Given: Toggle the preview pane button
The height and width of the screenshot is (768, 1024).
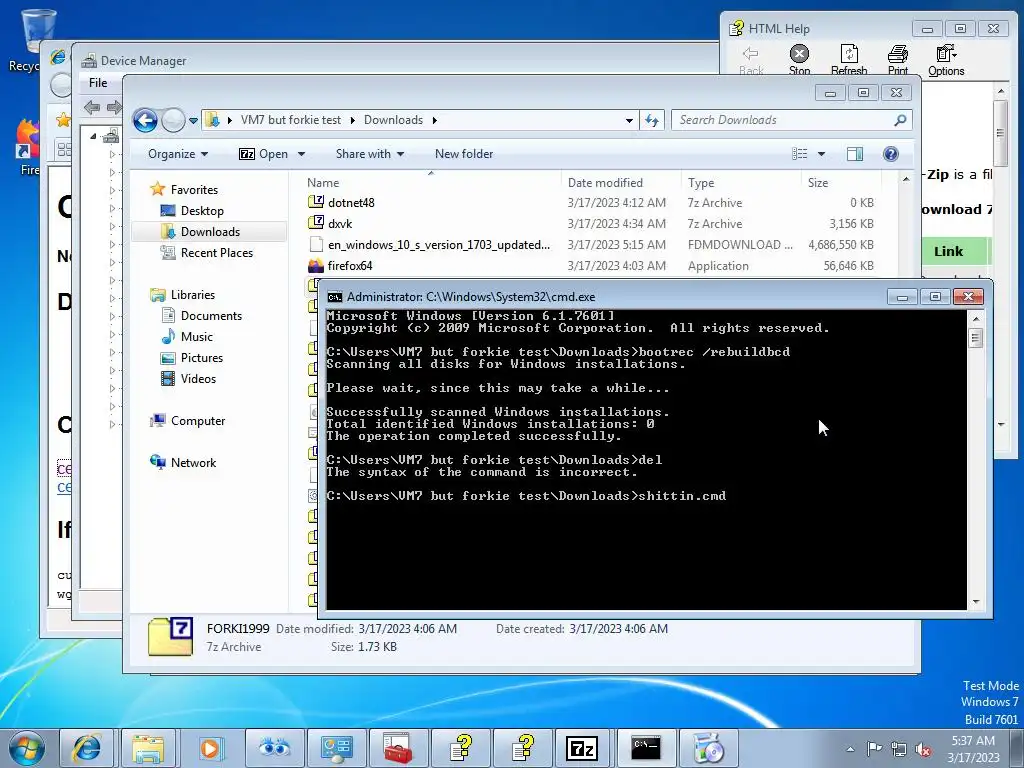Looking at the screenshot, I should click(855, 154).
